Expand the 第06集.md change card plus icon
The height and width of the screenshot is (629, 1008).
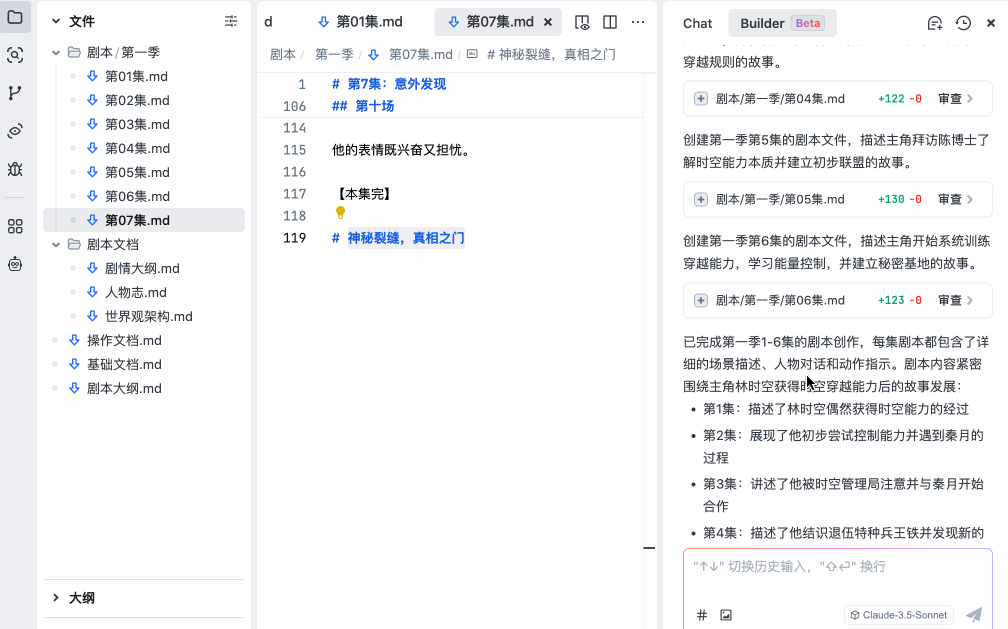tap(701, 300)
